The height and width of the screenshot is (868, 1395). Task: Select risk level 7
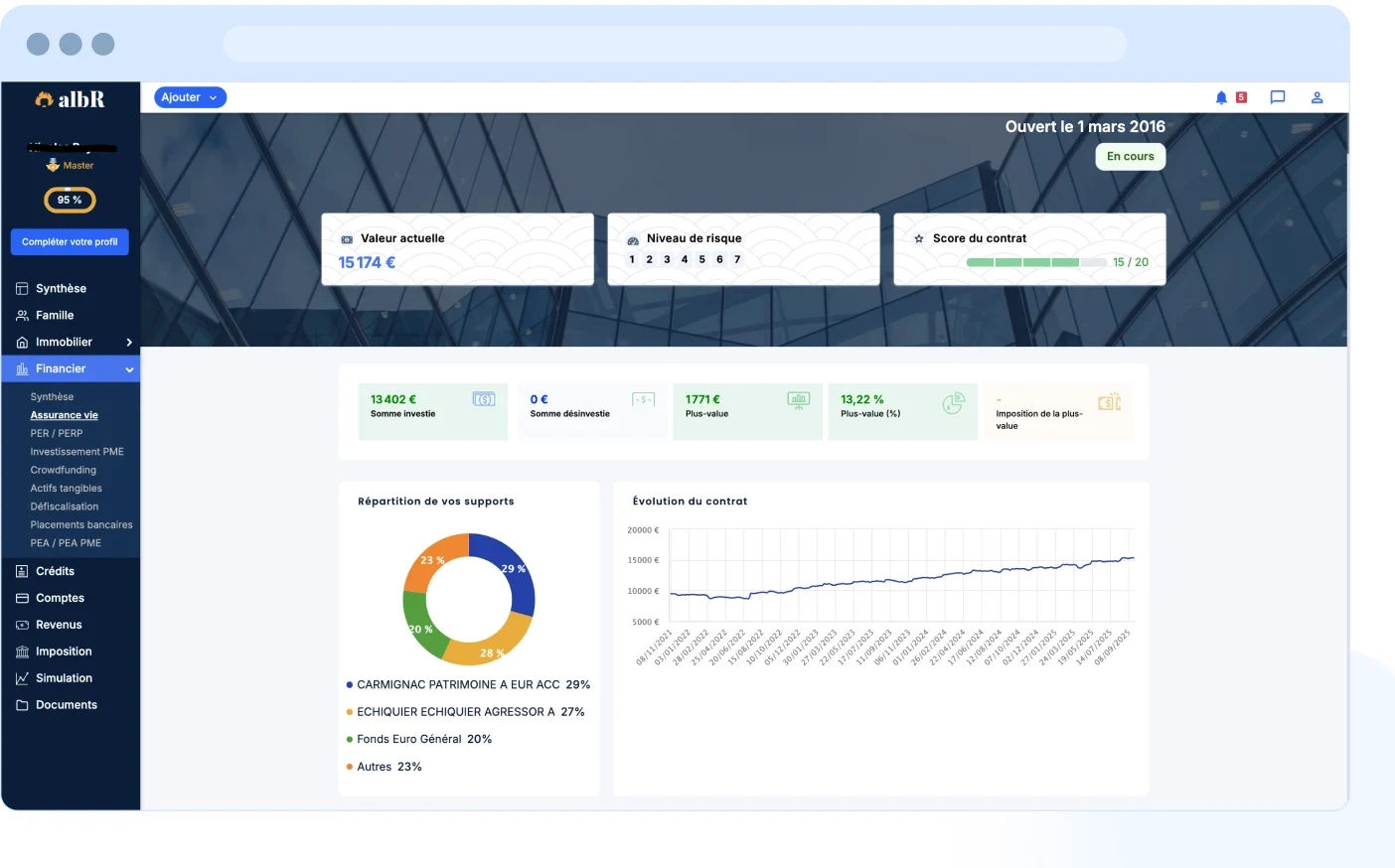(737, 259)
